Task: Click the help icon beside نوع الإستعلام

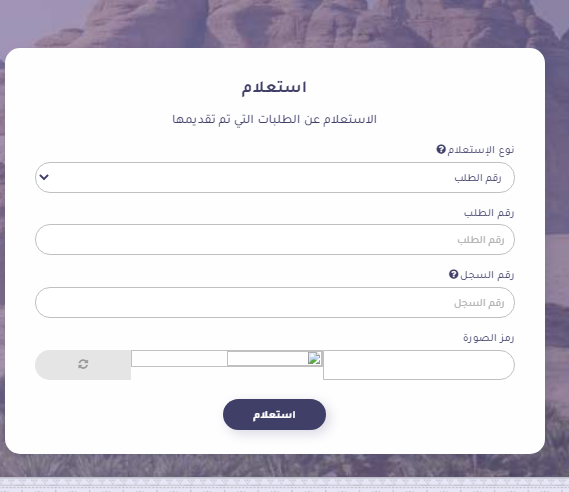Action: point(441,149)
